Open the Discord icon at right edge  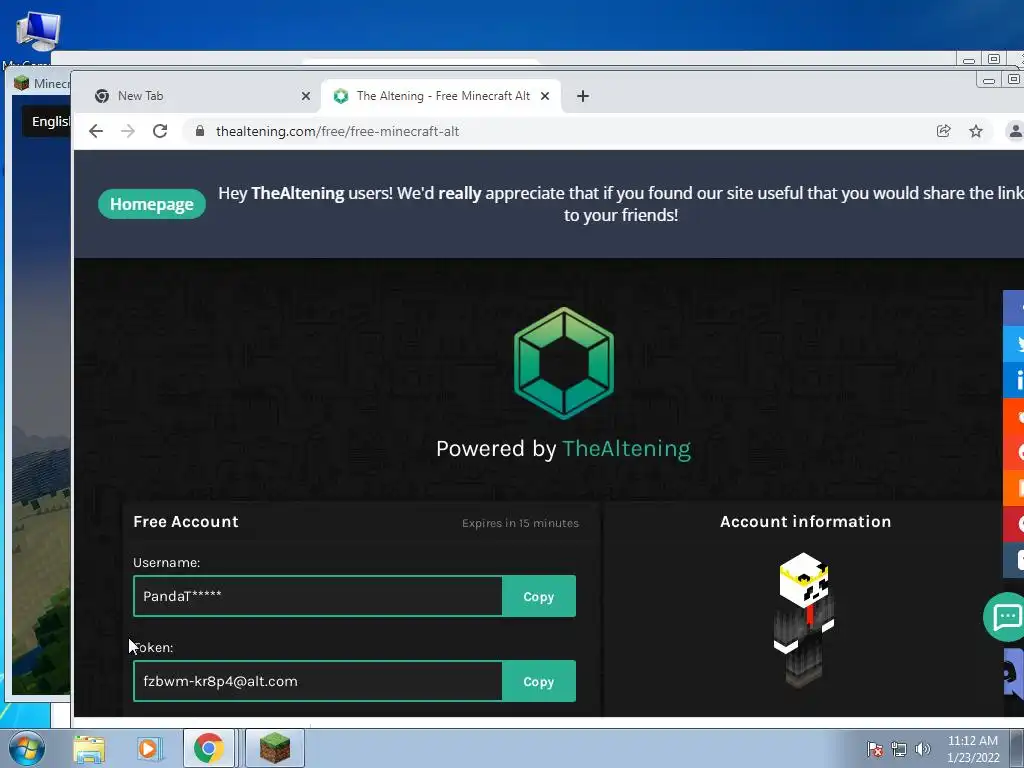pyautogui.click(x=1014, y=676)
